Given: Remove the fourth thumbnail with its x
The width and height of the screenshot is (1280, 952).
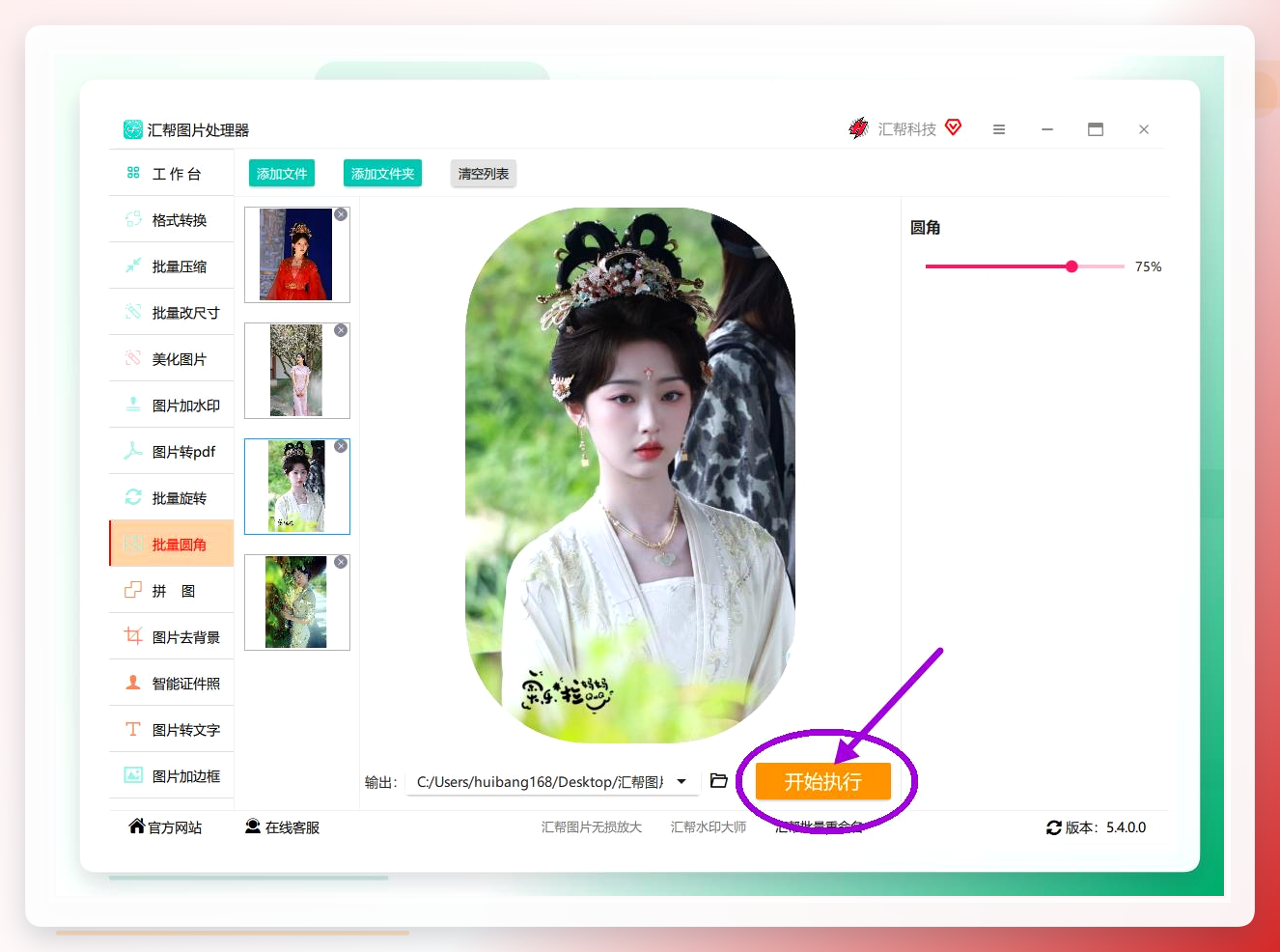Looking at the screenshot, I should (341, 562).
